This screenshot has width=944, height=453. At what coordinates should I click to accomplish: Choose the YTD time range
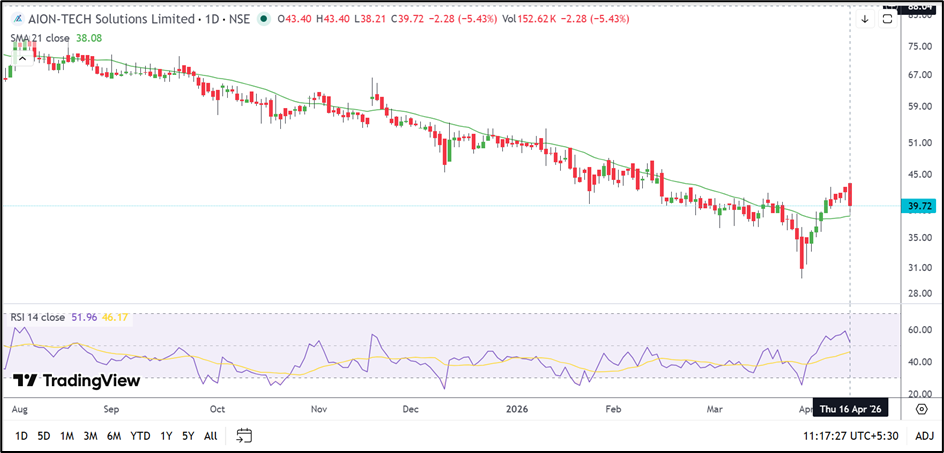(x=140, y=435)
